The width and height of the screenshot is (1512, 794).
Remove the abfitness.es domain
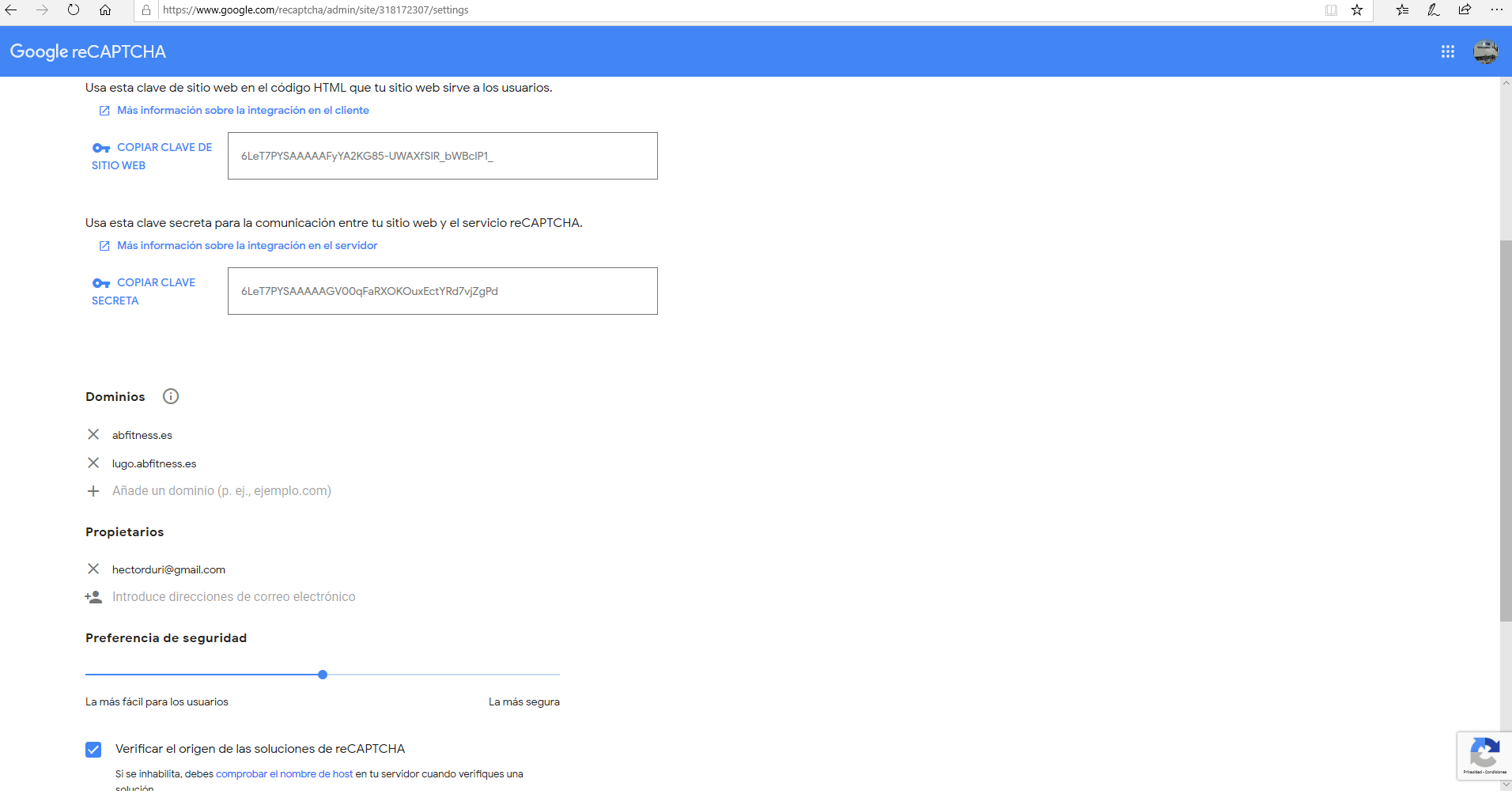[93, 434]
